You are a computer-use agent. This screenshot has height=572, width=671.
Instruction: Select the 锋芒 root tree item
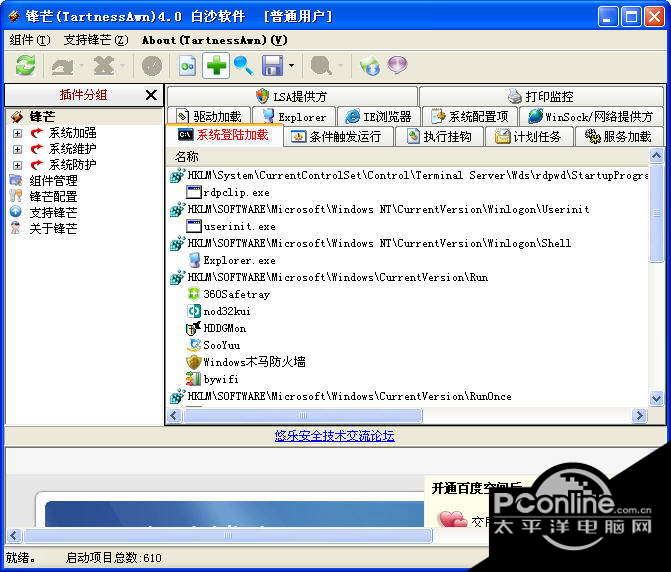[x=42, y=116]
